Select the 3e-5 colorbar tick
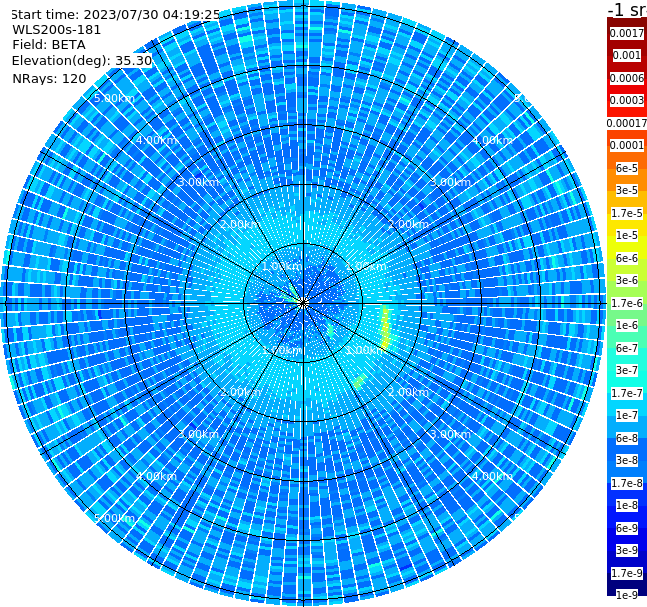This screenshot has height=607, width=647. tap(627, 190)
